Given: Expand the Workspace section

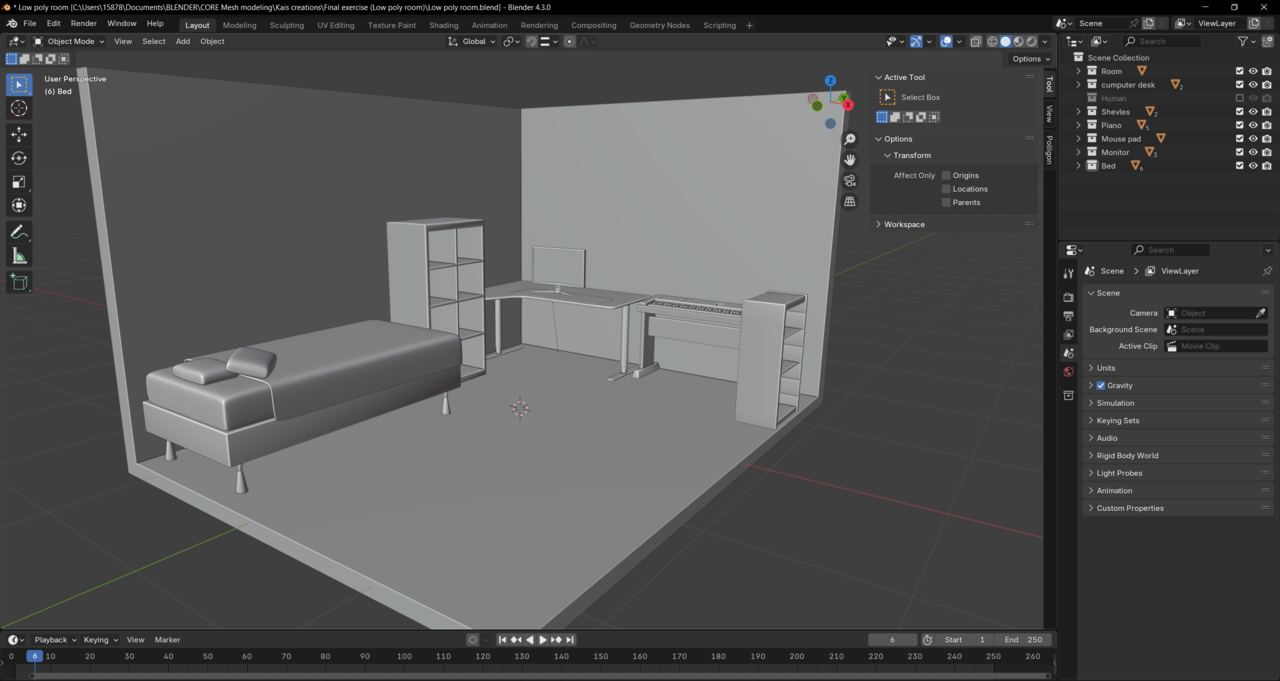Looking at the screenshot, I should click(x=904, y=224).
